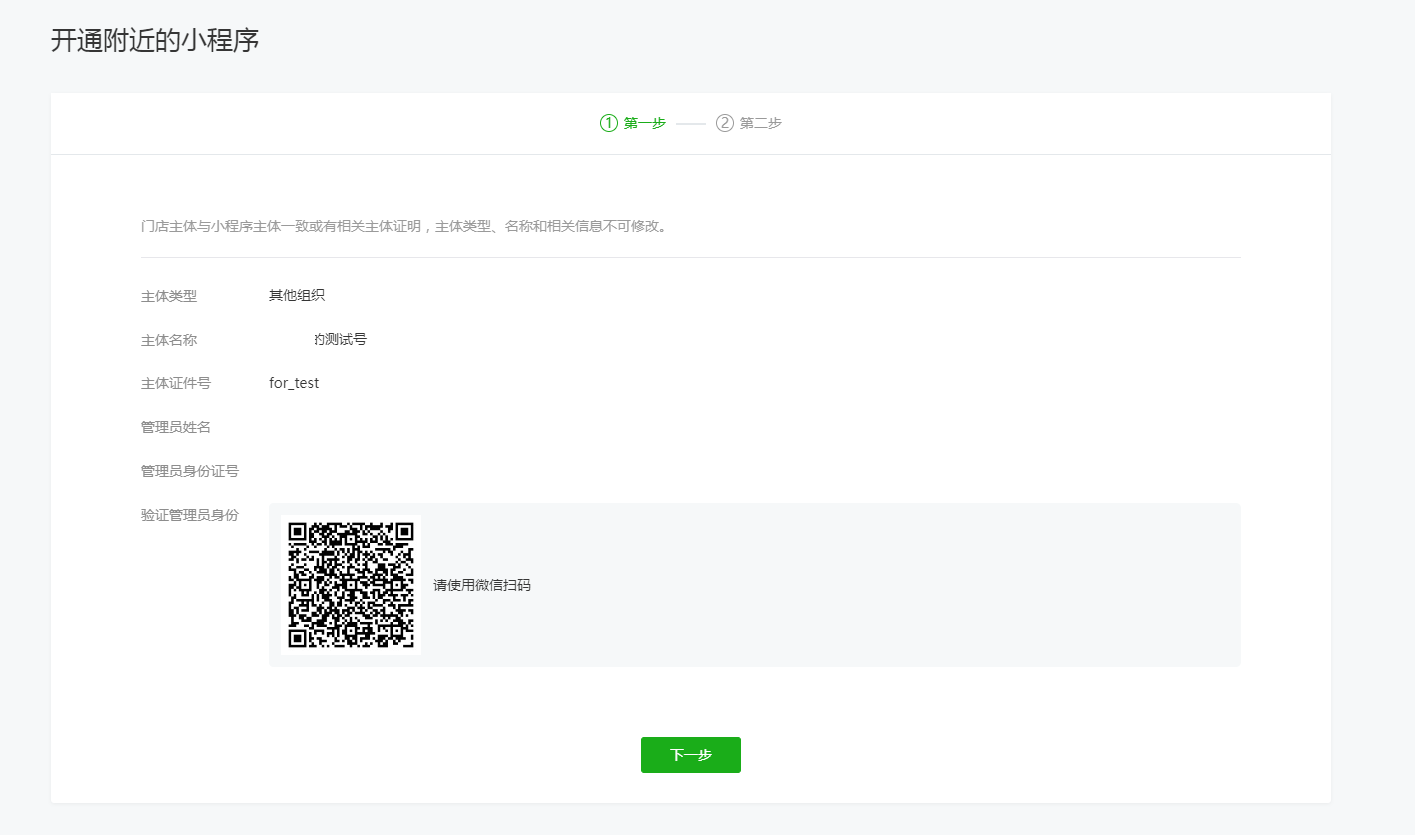The width and height of the screenshot is (1415, 835).
Task: Click the 验证管理员身份 label
Action: pyautogui.click(x=190, y=515)
